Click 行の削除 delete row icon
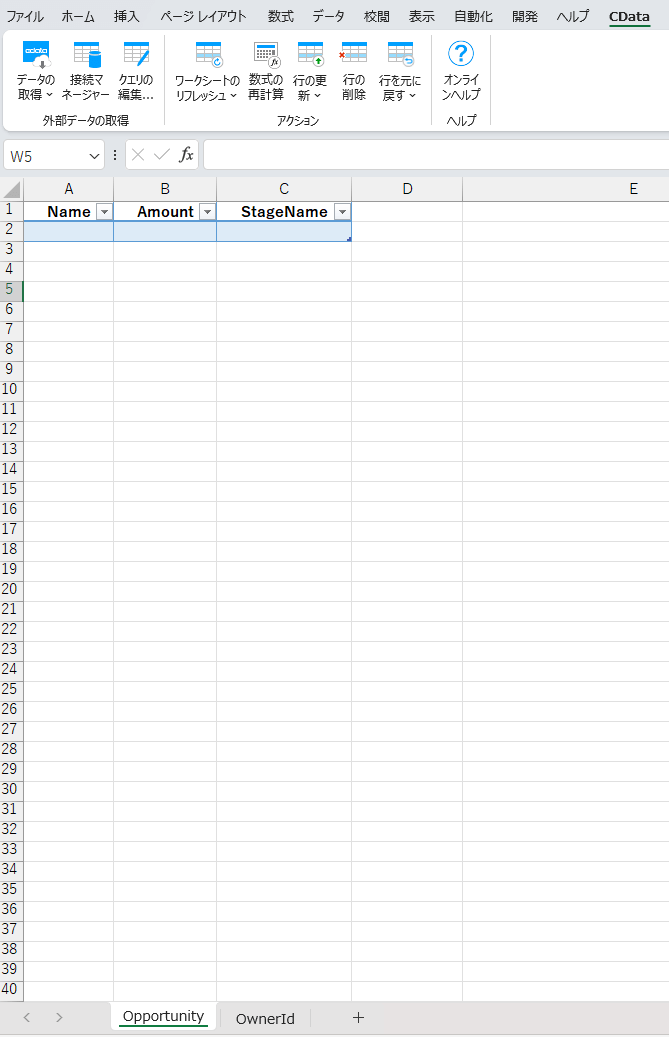This screenshot has height=1037, width=669. pos(354,71)
